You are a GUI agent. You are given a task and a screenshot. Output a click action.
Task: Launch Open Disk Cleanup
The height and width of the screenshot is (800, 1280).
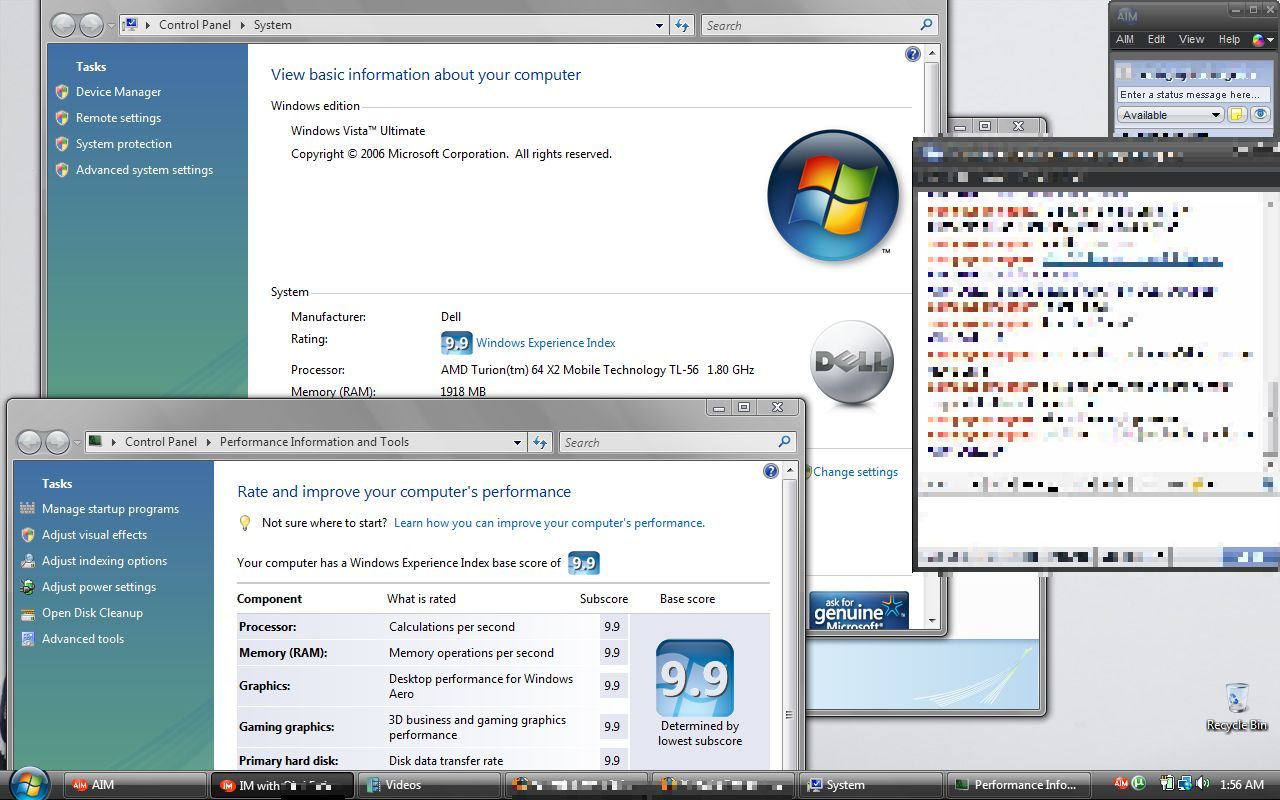tap(92, 613)
